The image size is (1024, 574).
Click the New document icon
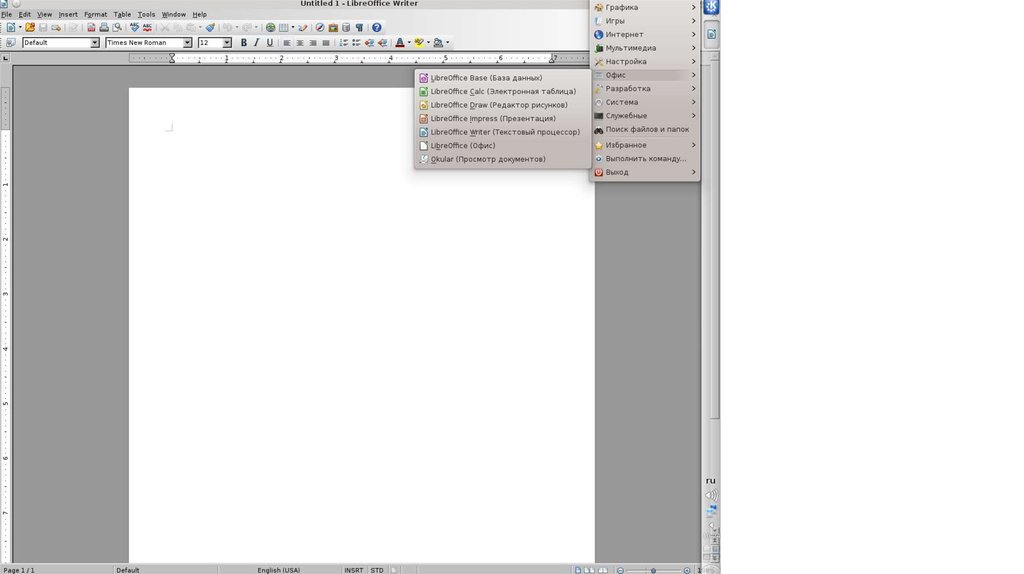tap(11, 27)
